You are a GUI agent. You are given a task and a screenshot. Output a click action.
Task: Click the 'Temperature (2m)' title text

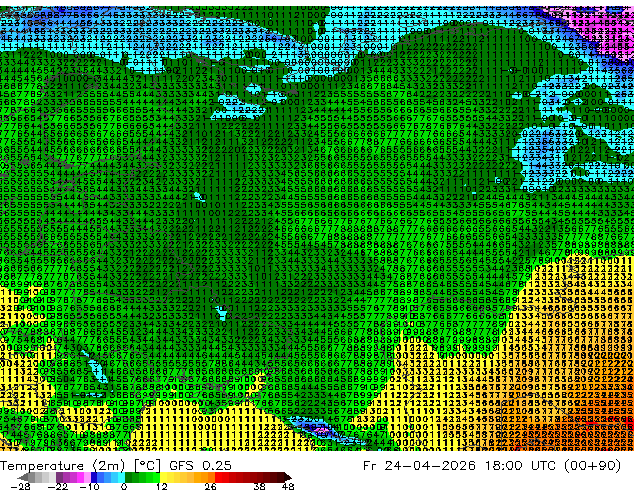[62, 466]
